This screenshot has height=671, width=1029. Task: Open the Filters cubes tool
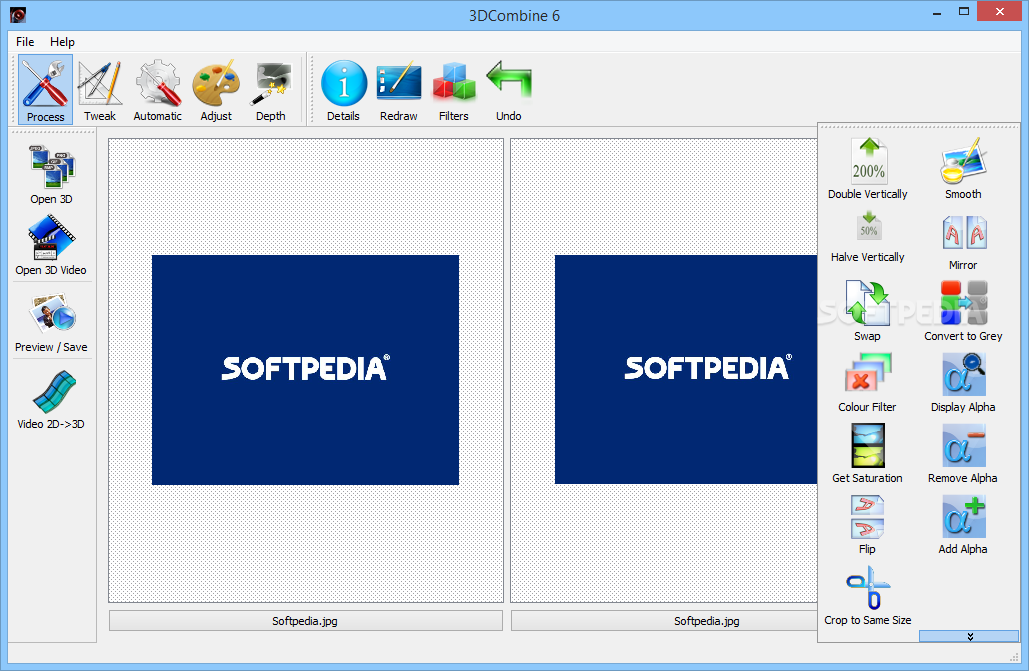coord(453,90)
